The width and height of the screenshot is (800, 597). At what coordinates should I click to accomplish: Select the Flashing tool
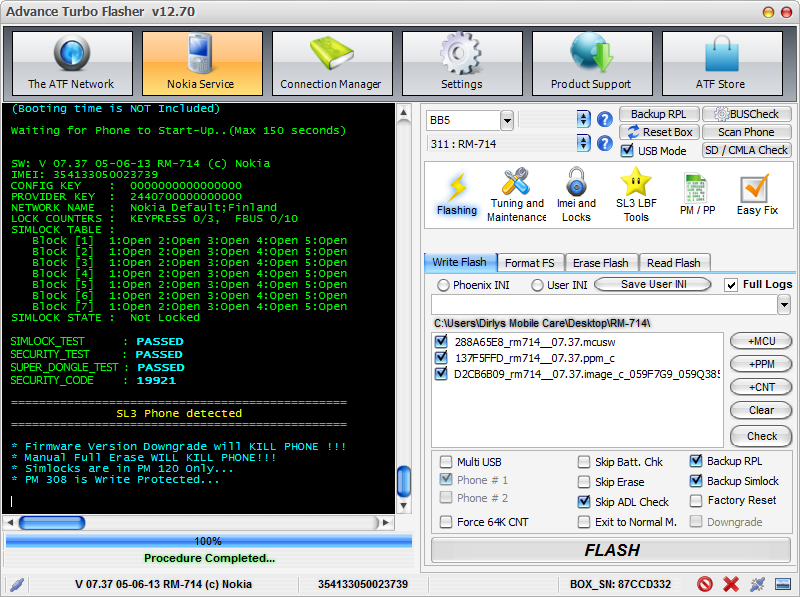tap(457, 194)
